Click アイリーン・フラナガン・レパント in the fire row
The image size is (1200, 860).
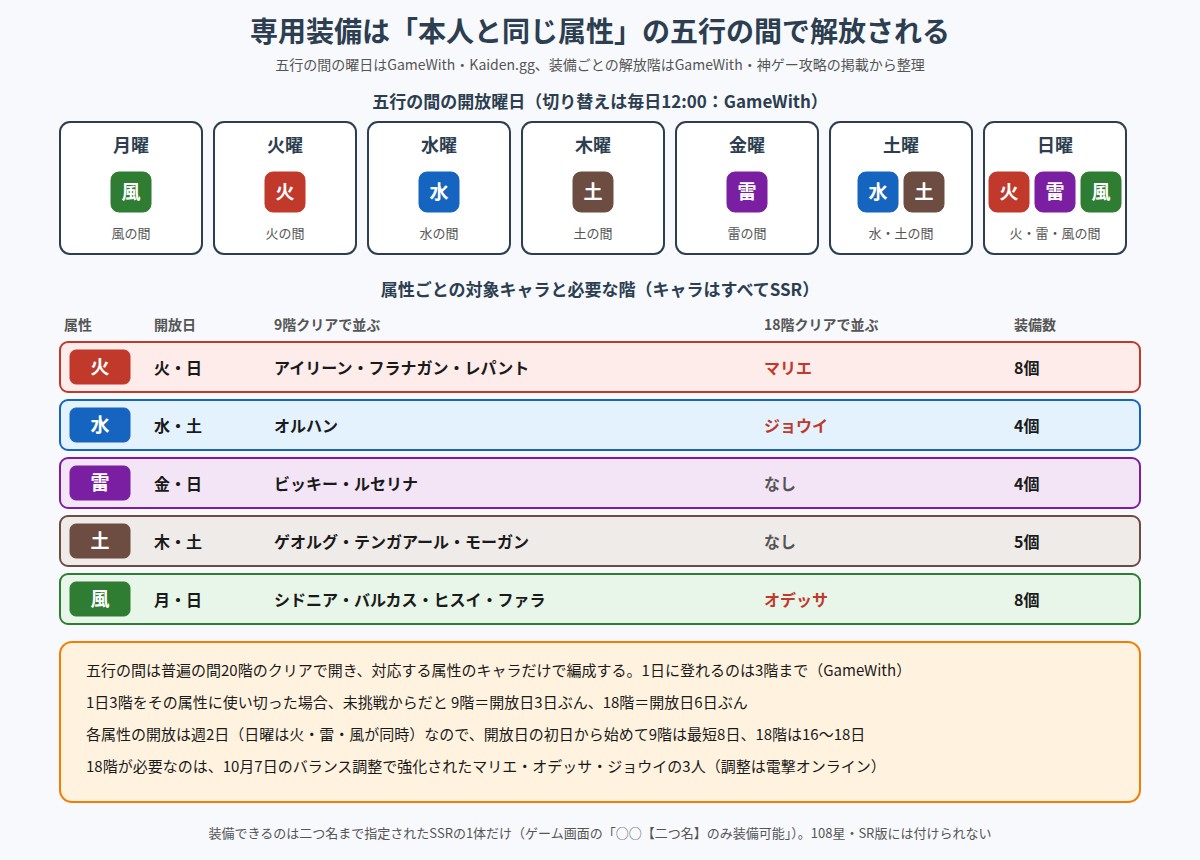click(x=401, y=368)
